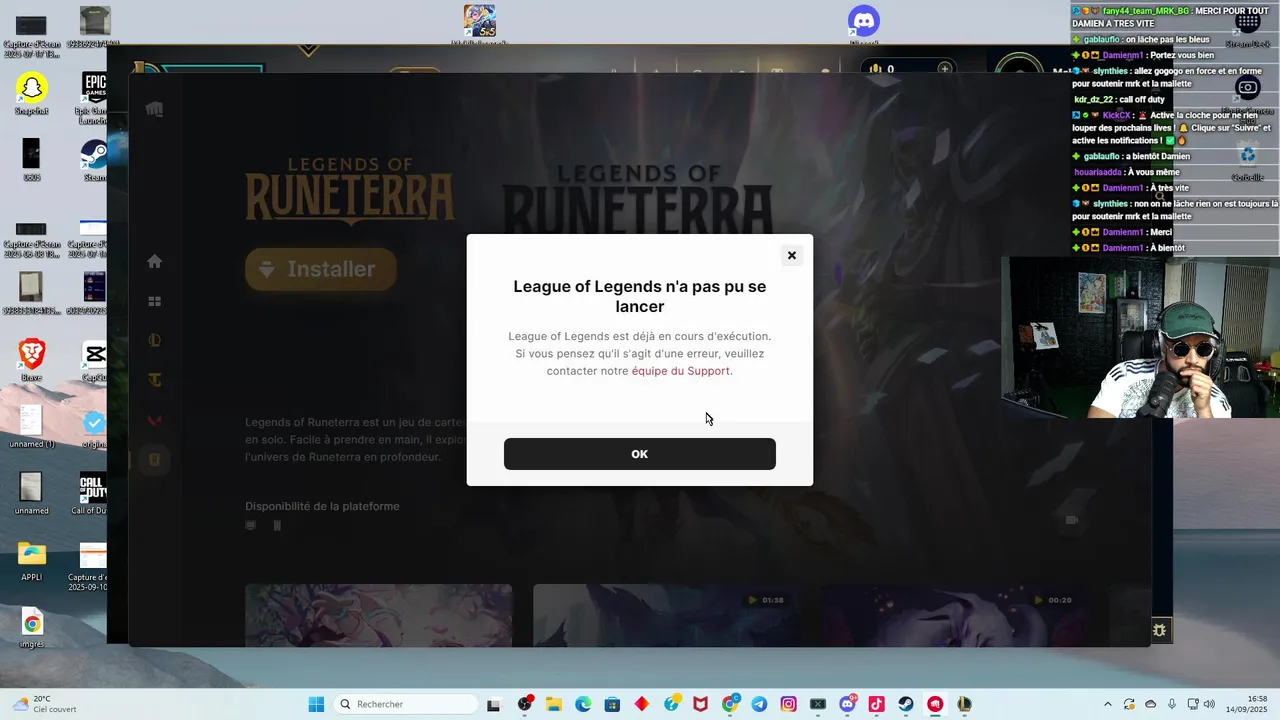
Task: Open OneDrive cloud icon in system tray
Action: tap(1150, 704)
